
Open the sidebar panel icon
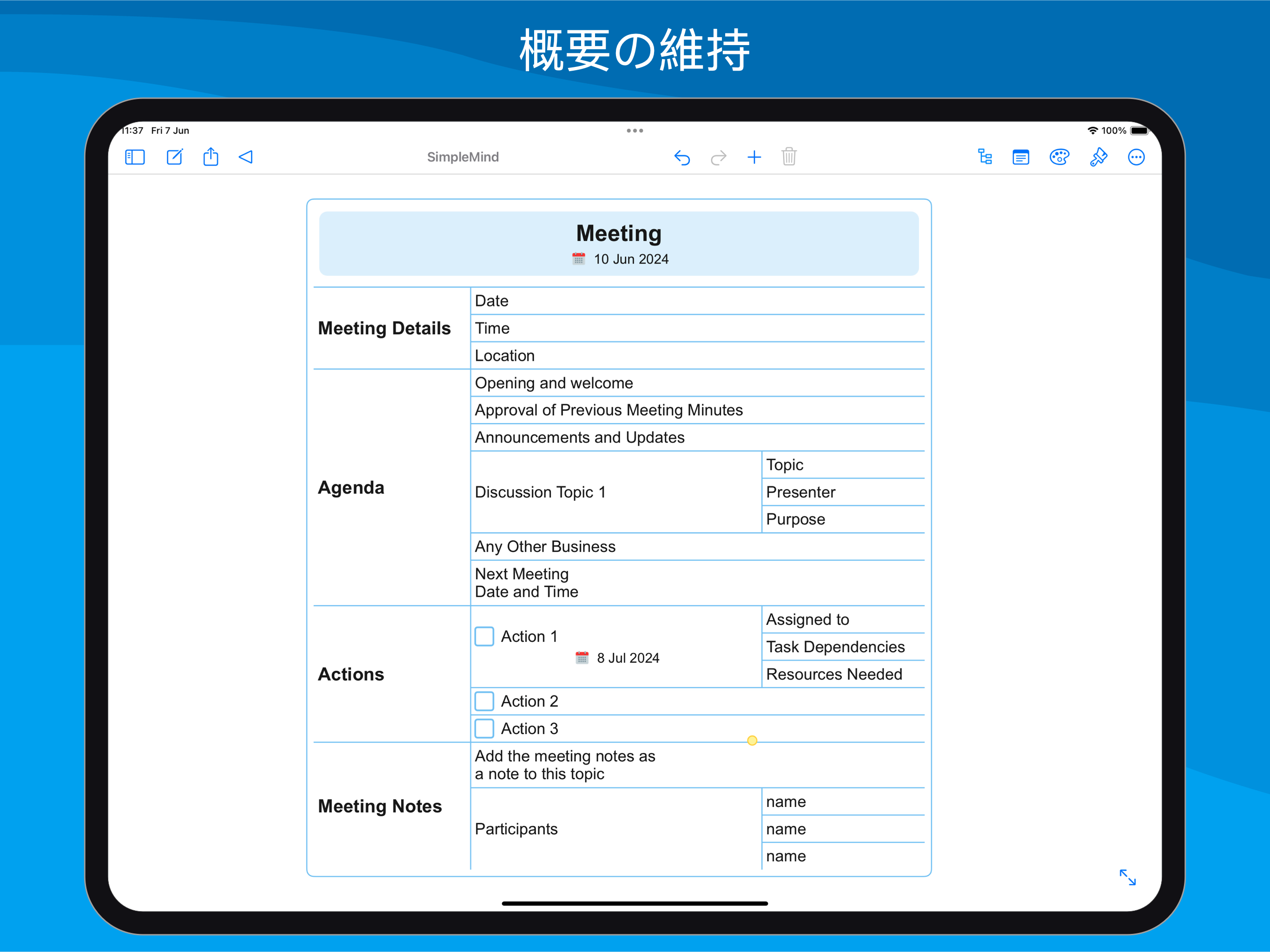click(135, 157)
